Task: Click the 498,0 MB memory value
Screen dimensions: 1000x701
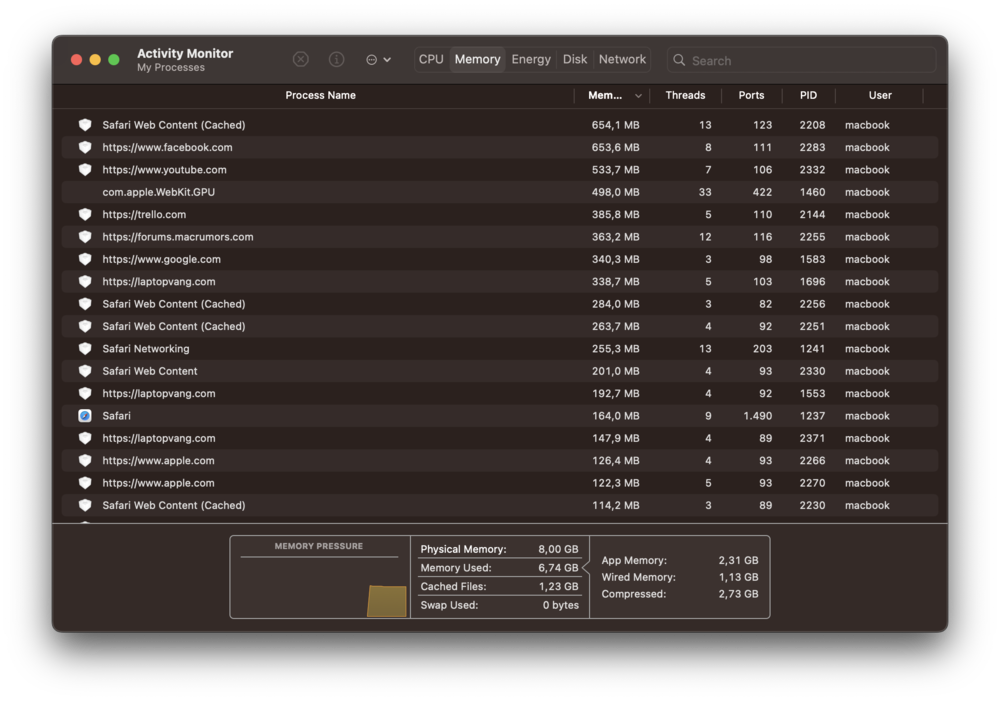Action: (615, 192)
